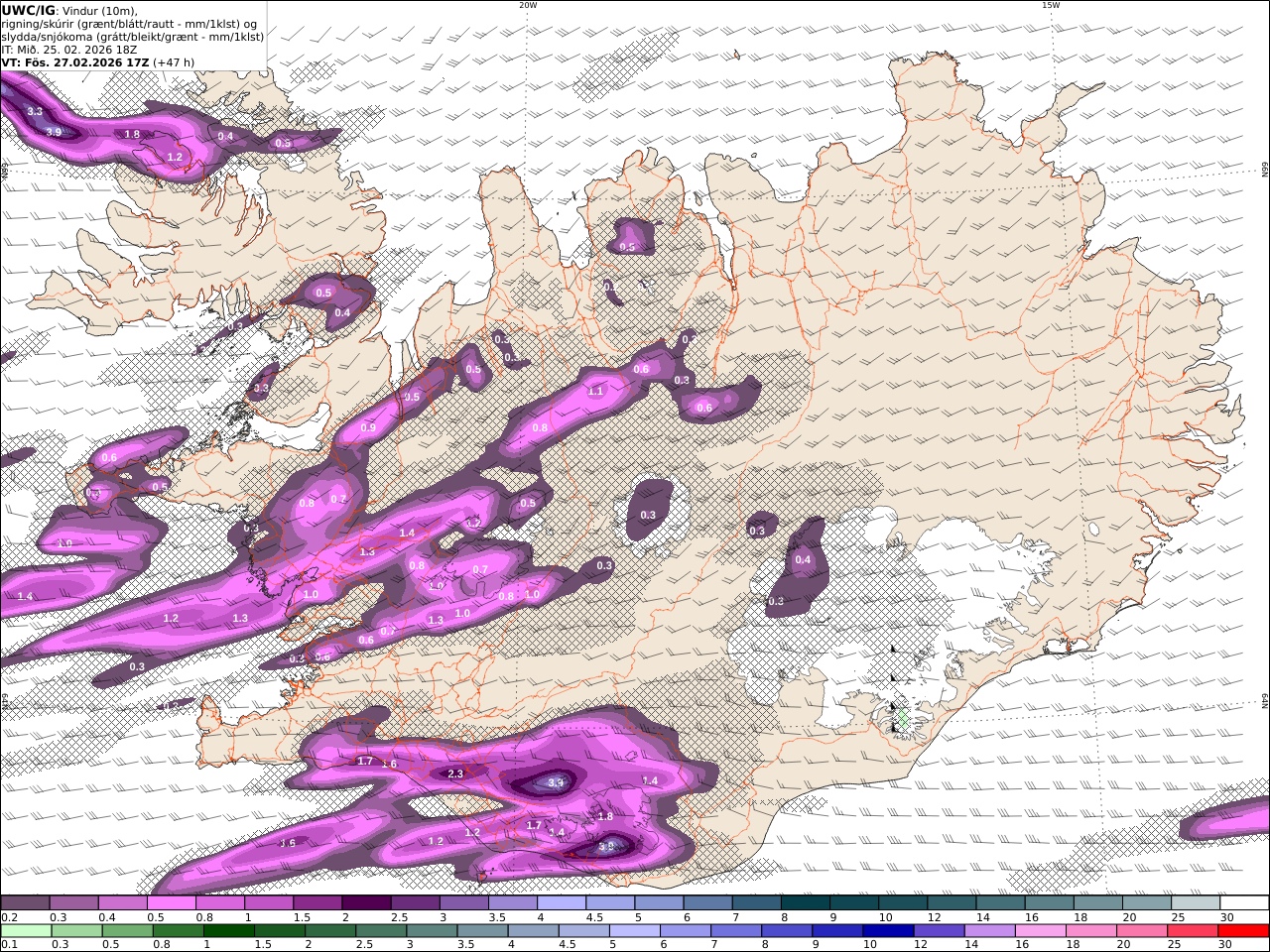Pick the dark teal snow swatch between 8 and 9
The image size is (1270, 952).
pyautogui.click(x=805, y=903)
